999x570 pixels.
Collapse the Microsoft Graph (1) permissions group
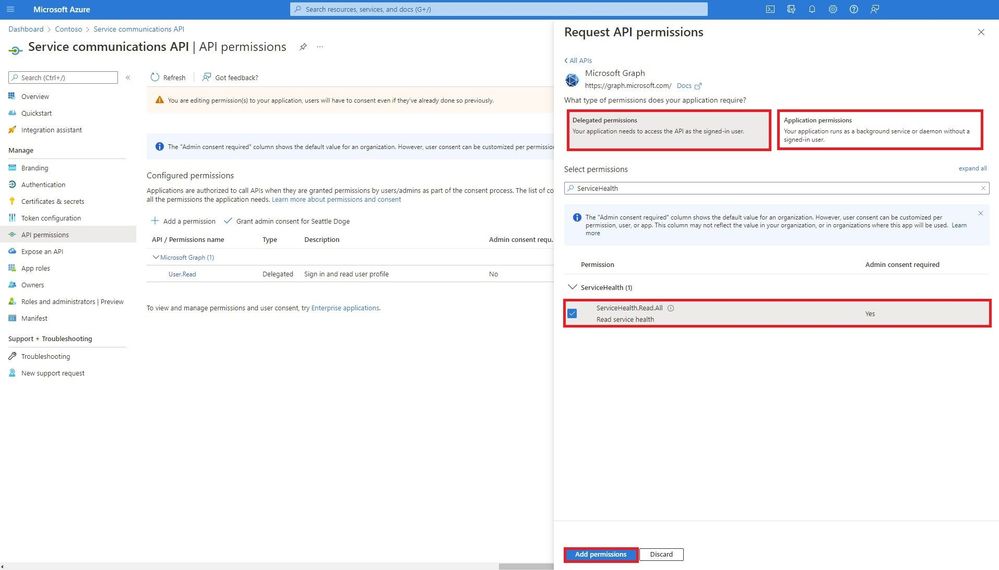(x=155, y=257)
